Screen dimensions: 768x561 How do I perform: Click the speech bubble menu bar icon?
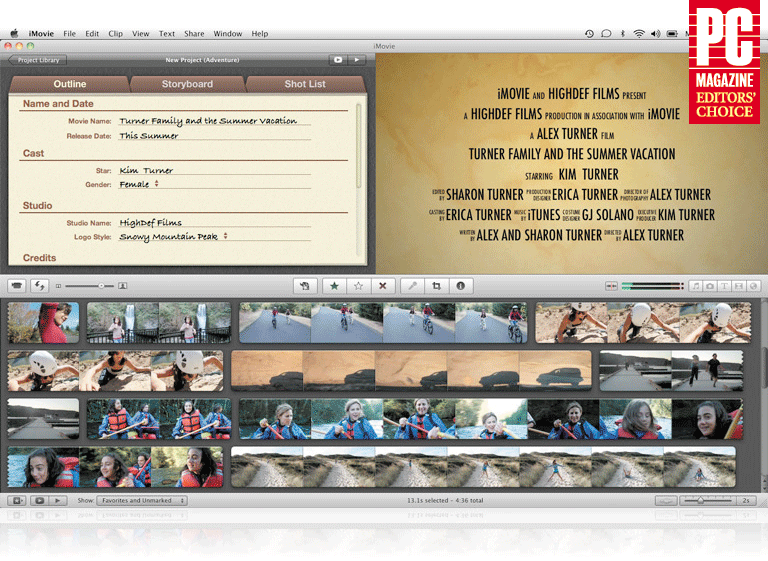pos(606,34)
